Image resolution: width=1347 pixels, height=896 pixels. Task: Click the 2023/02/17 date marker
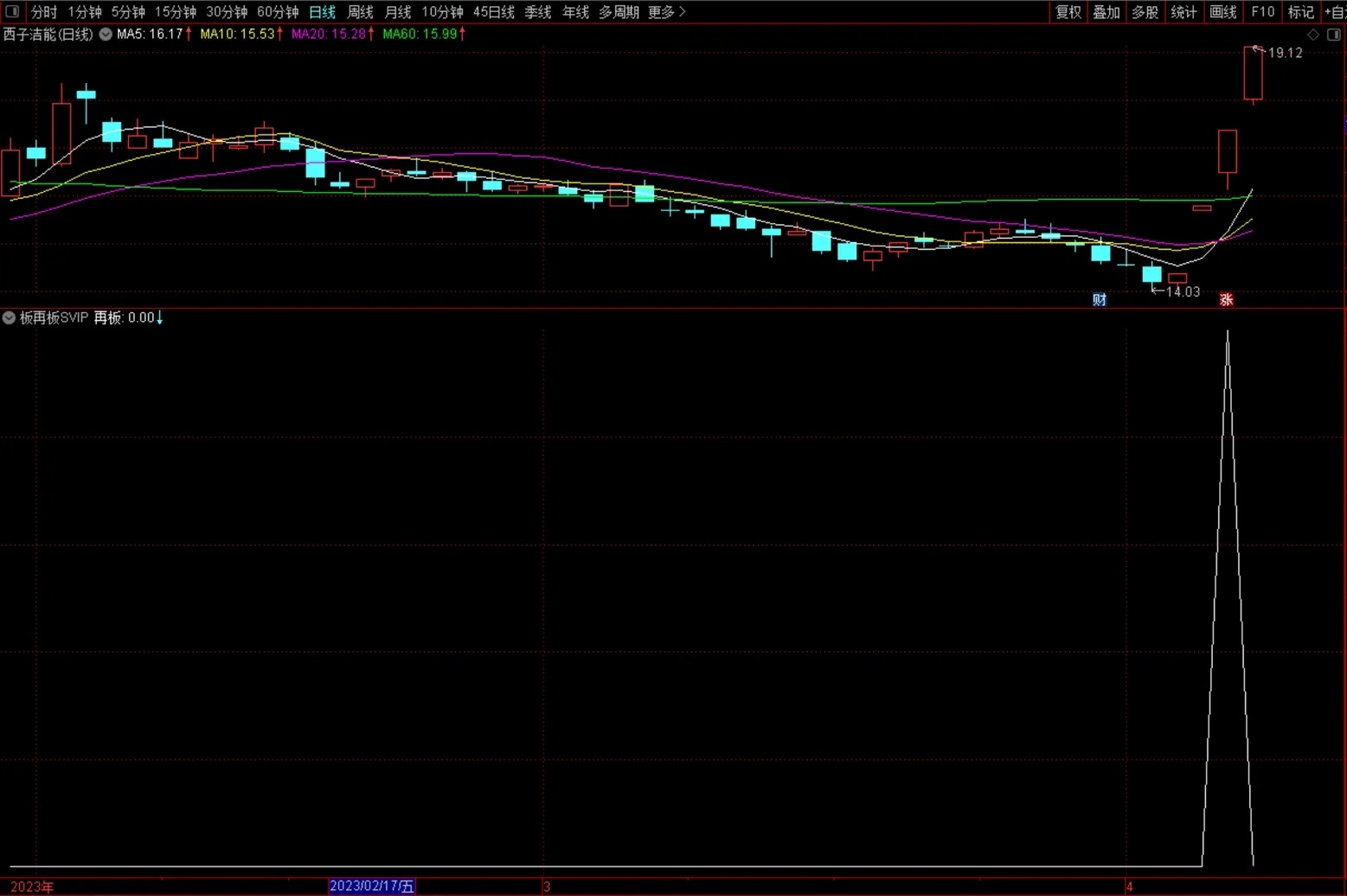click(x=372, y=886)
